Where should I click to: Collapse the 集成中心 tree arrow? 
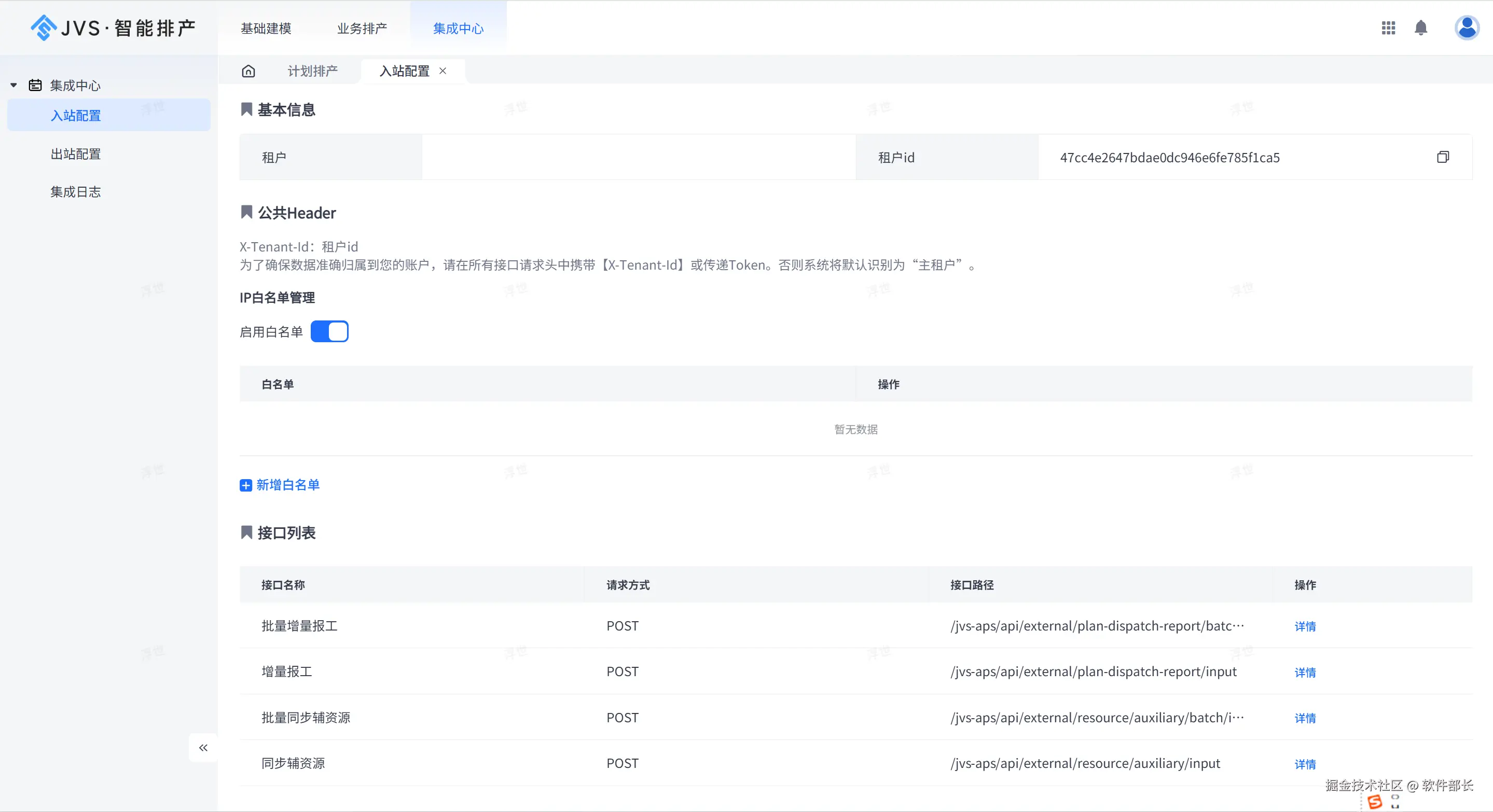[x=13, y=85]
